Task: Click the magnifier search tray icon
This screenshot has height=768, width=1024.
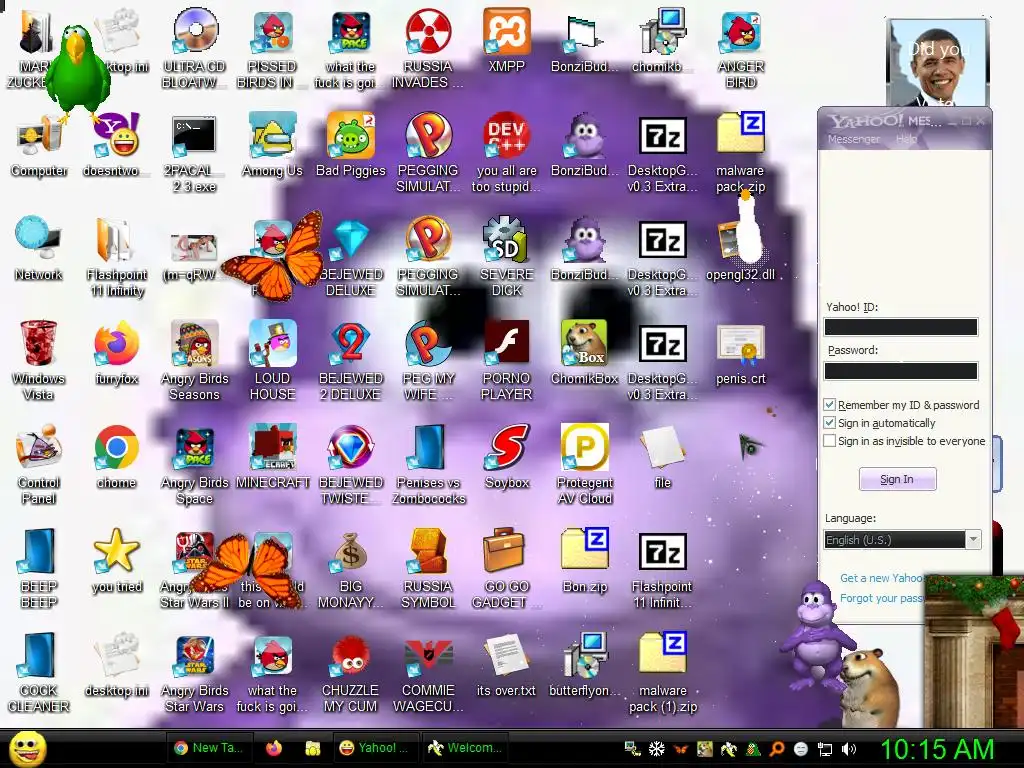Action: 776,749
